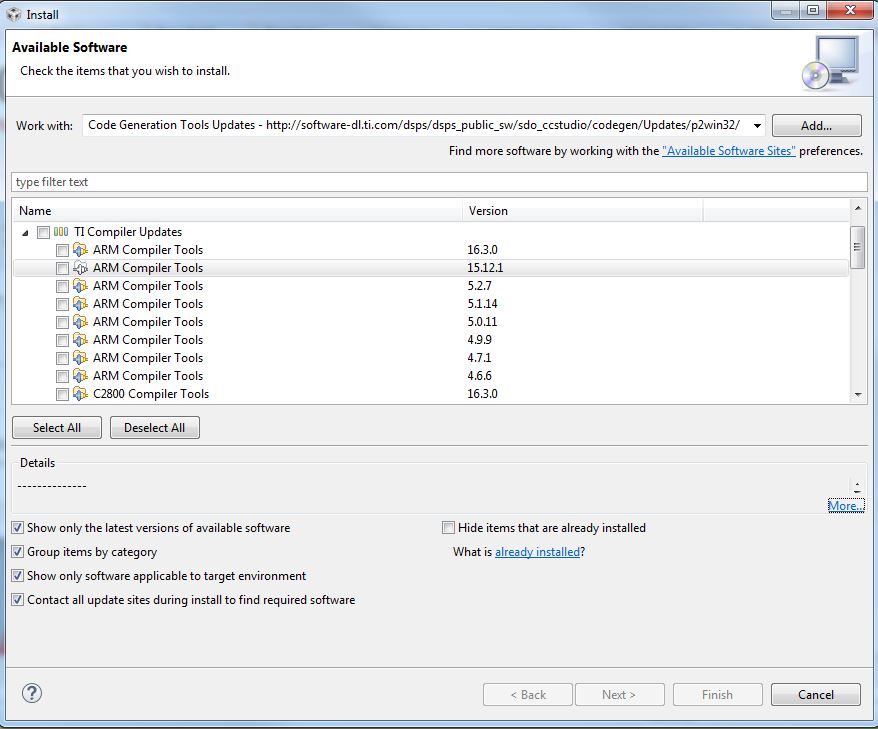Select the C2800 Compiler Tools row label
The width and height of the screenshot is (878, 729).
coord(151,394)
